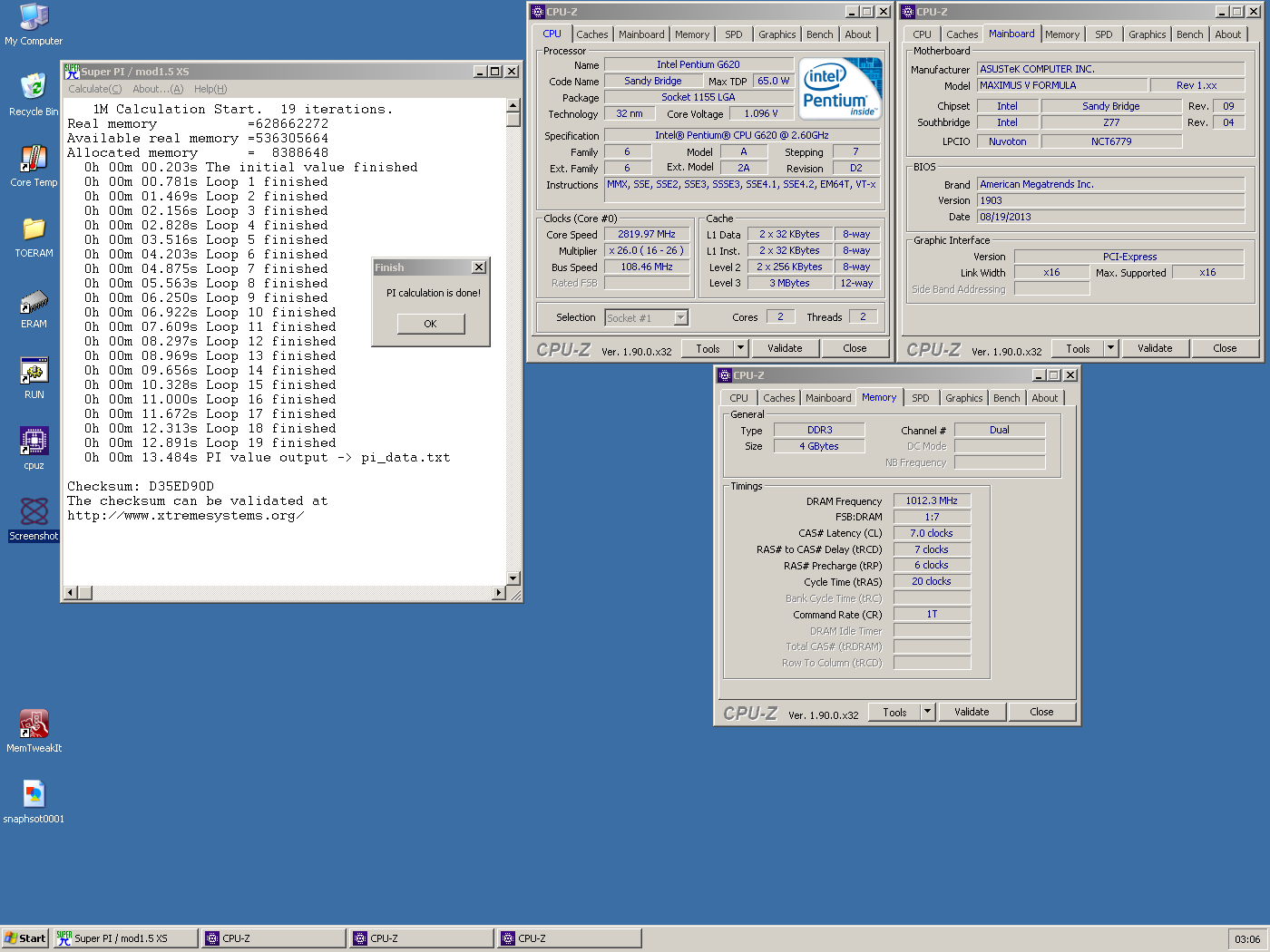Open the About menu in Super PI
This screenshot has width=1270, height=952.
click(x=158, y=89)
